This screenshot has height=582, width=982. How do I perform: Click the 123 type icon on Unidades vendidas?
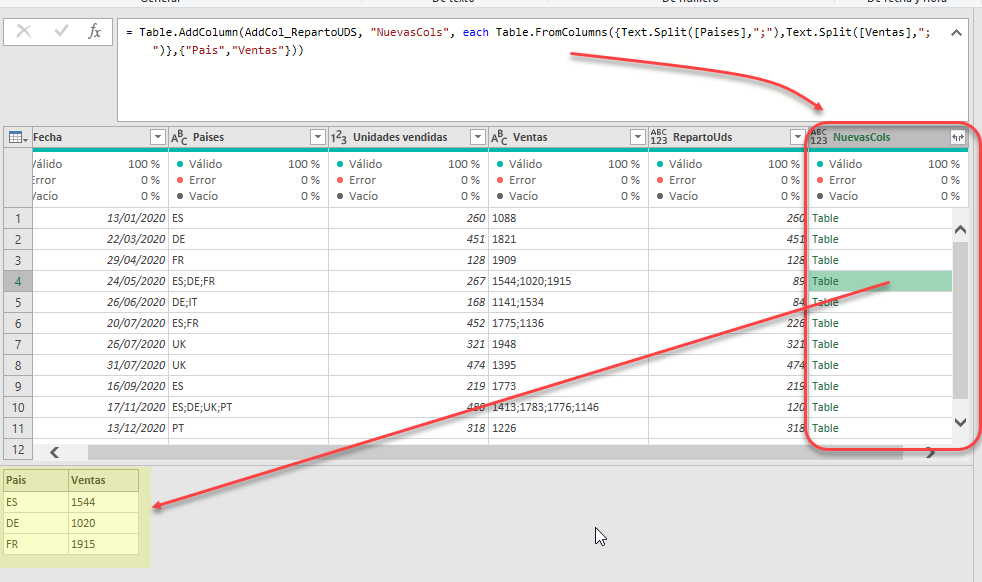pos(341,136)
